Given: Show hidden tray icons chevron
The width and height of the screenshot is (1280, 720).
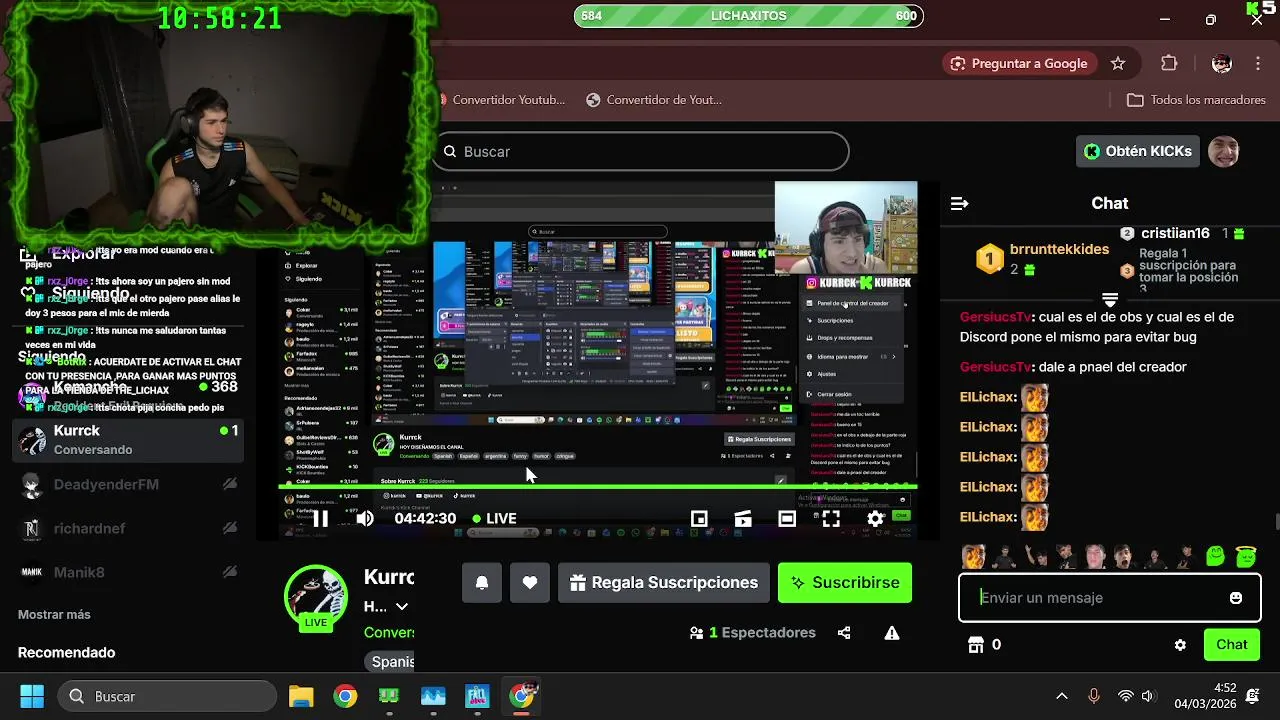Looking at the screenshot, I should coord(1062,696).
